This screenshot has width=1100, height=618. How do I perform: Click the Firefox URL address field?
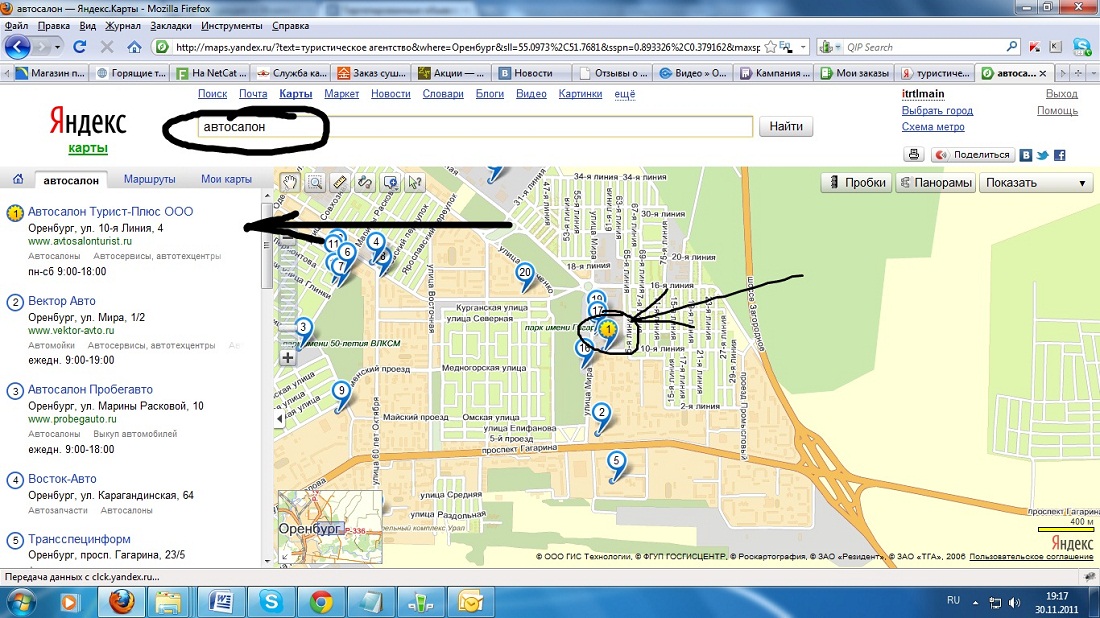pyautogui.click(x=467, y=47)
